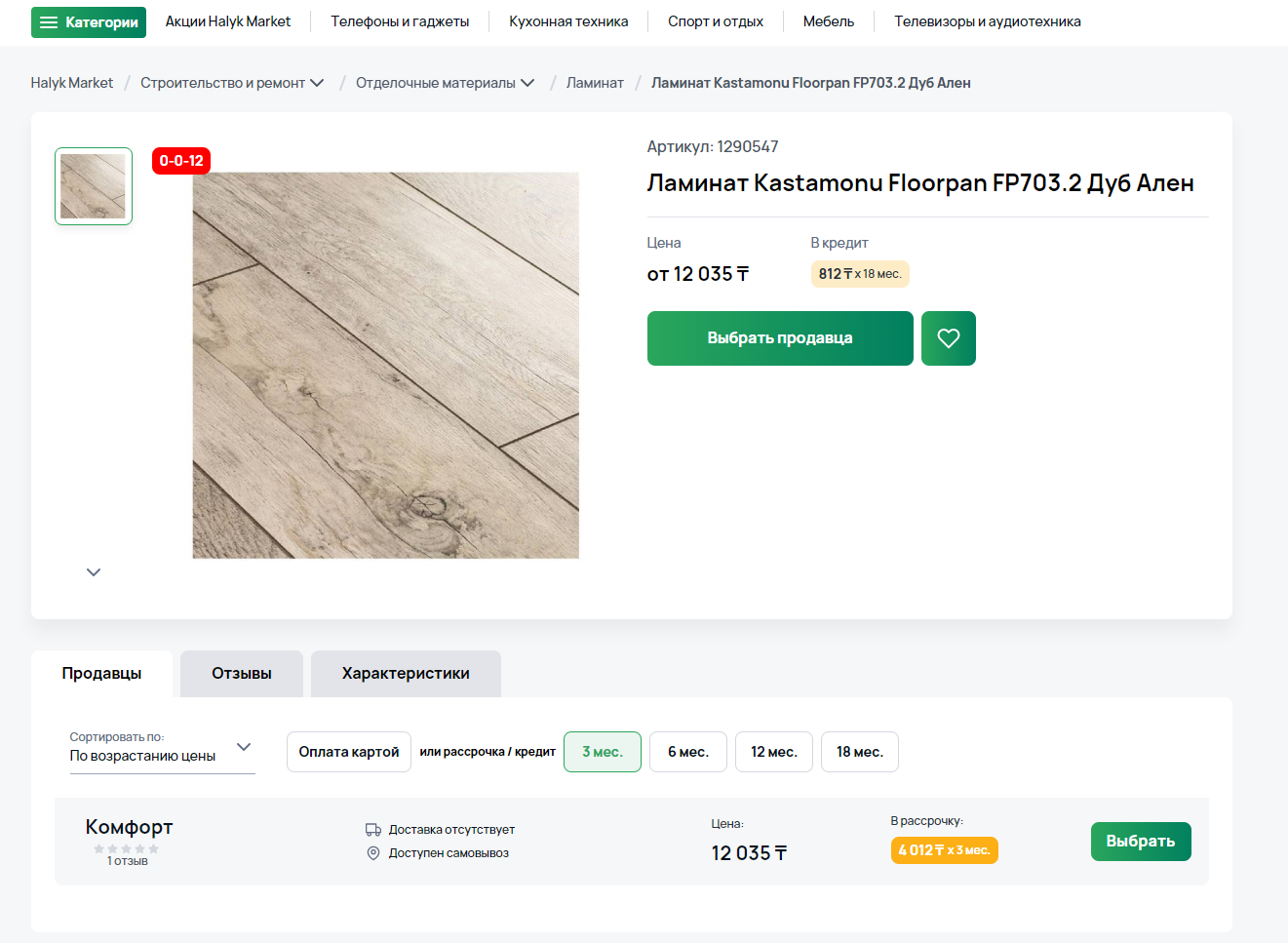Open the Телевизоры и аудиотехника menu item

[x=988, y=21]
